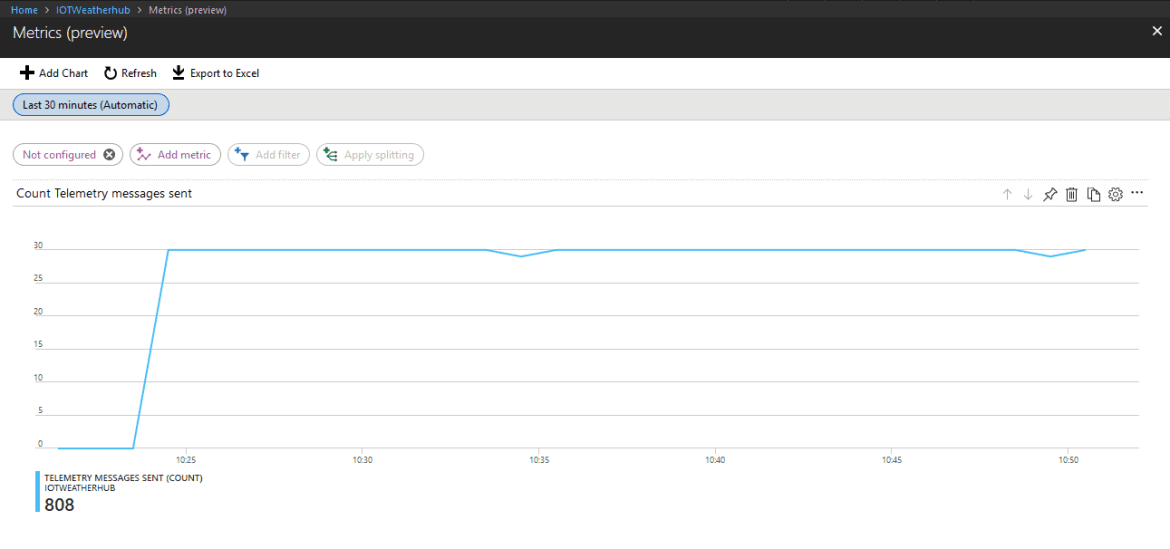Export chart data to Excel
The width and height of the screenshot is (1170, 549).
(x=216, y=73)
